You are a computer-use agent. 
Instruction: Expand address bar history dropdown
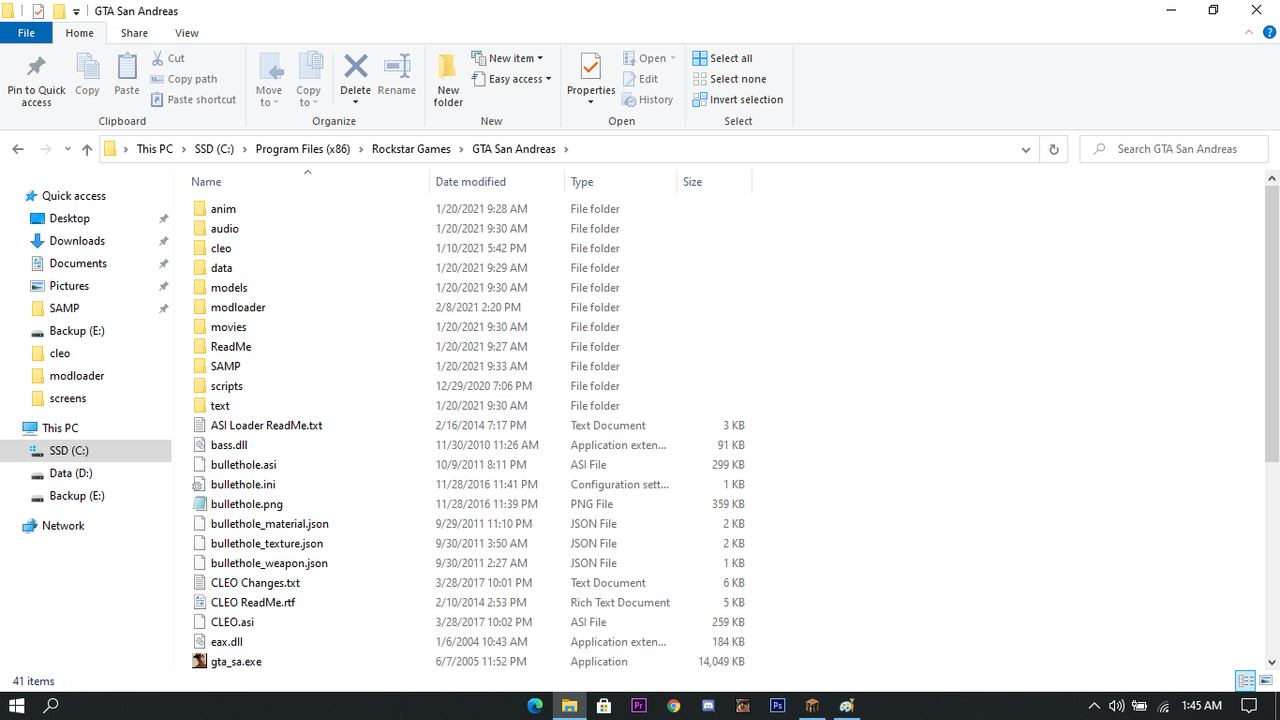coord(1026,149)
